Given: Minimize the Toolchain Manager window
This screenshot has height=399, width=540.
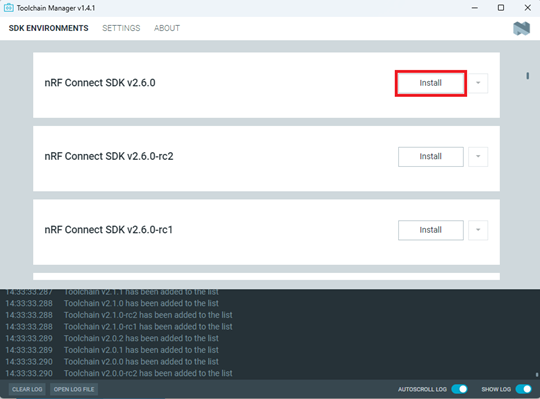Looking at the screenshot, I should 475,8.
